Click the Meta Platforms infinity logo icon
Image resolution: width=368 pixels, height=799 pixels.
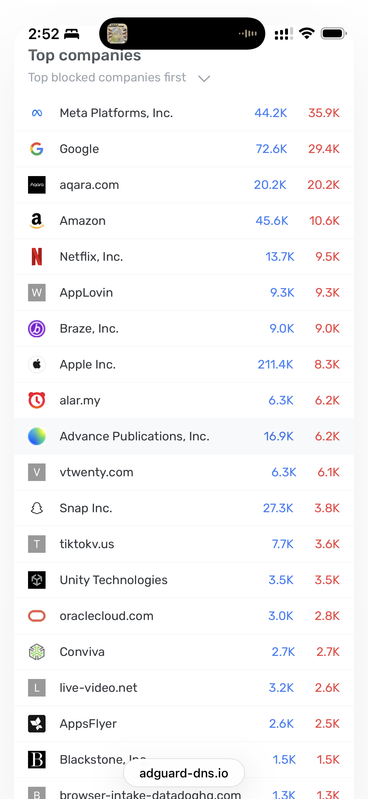[37, 113]
